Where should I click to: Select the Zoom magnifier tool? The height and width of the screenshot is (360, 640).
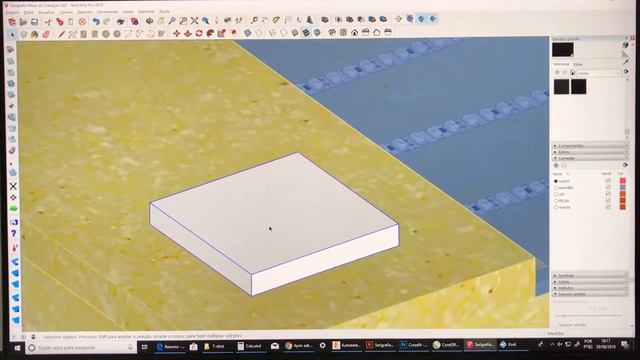coord(172,20)
